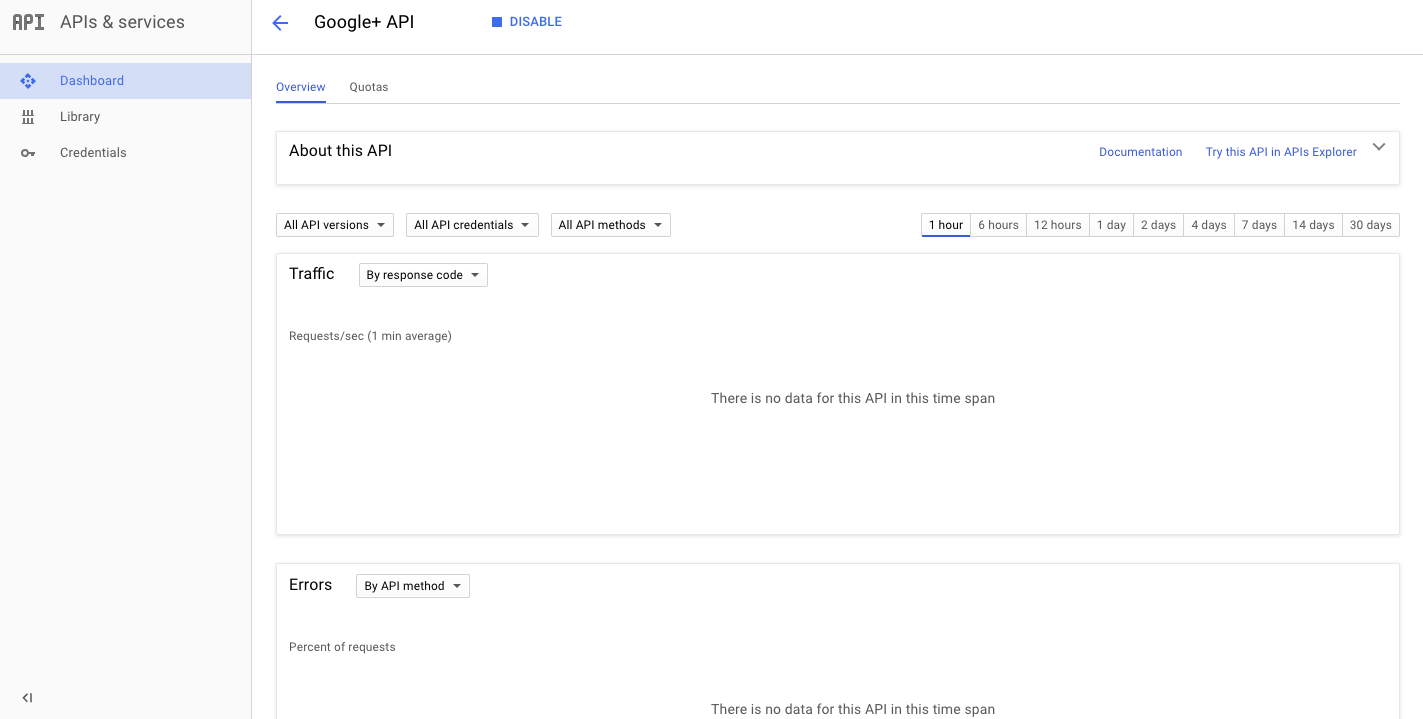Go back using the left arrow

[280, 23]
